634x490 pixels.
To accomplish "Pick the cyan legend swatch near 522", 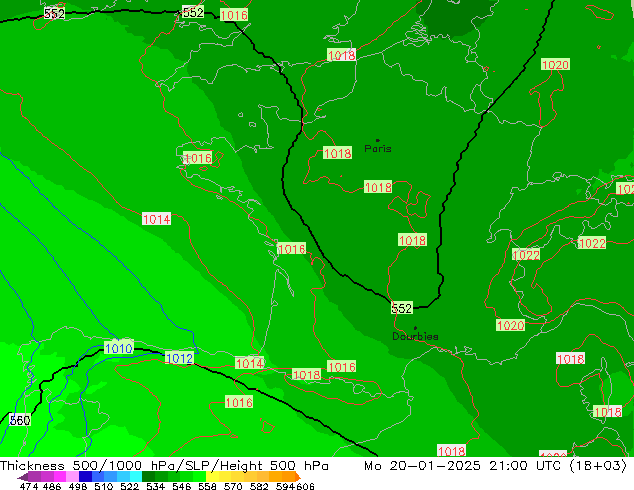I will pos(136,476).
